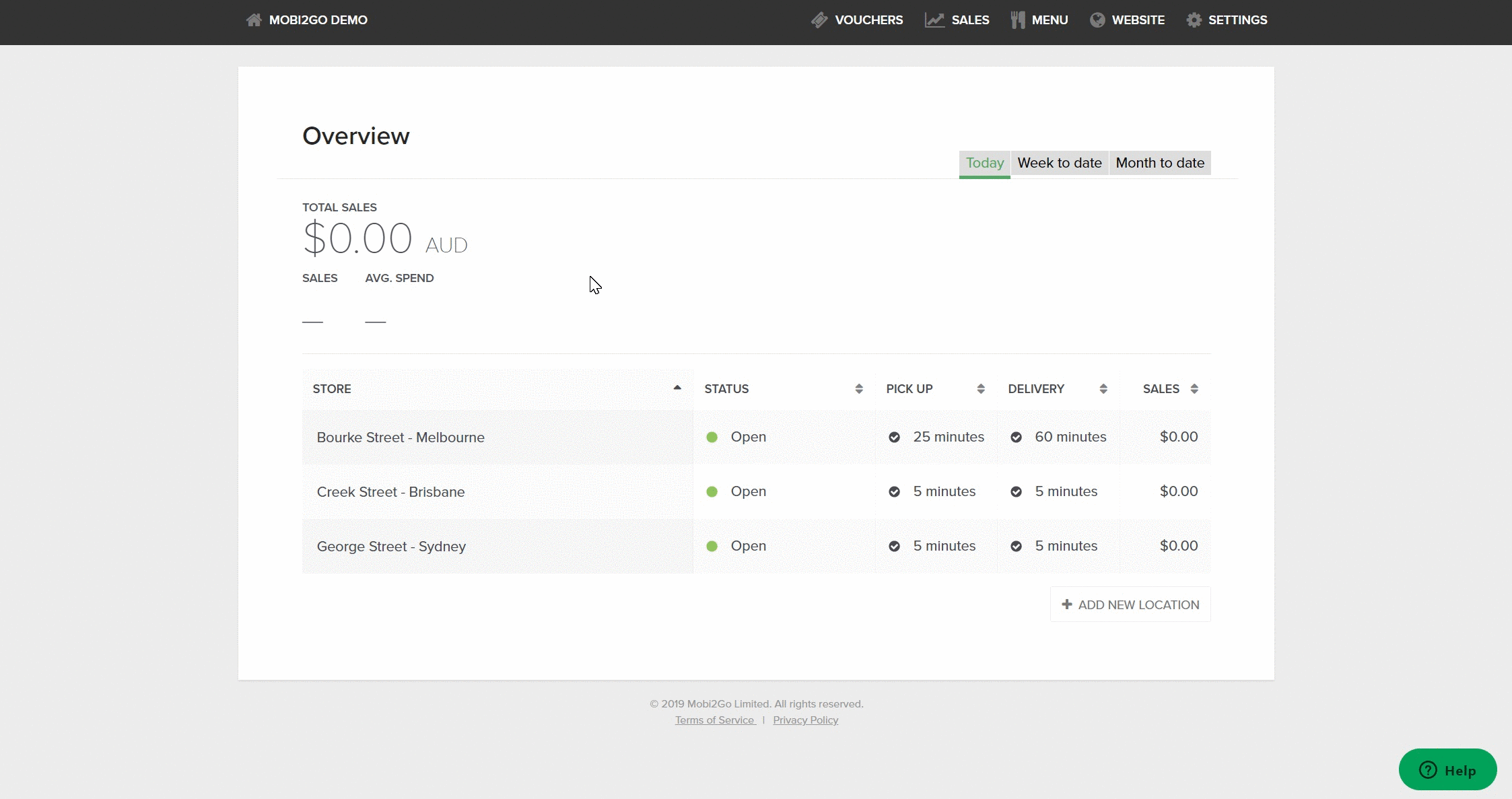Click Creek Street delivery checkmark

coord(1016,492)
